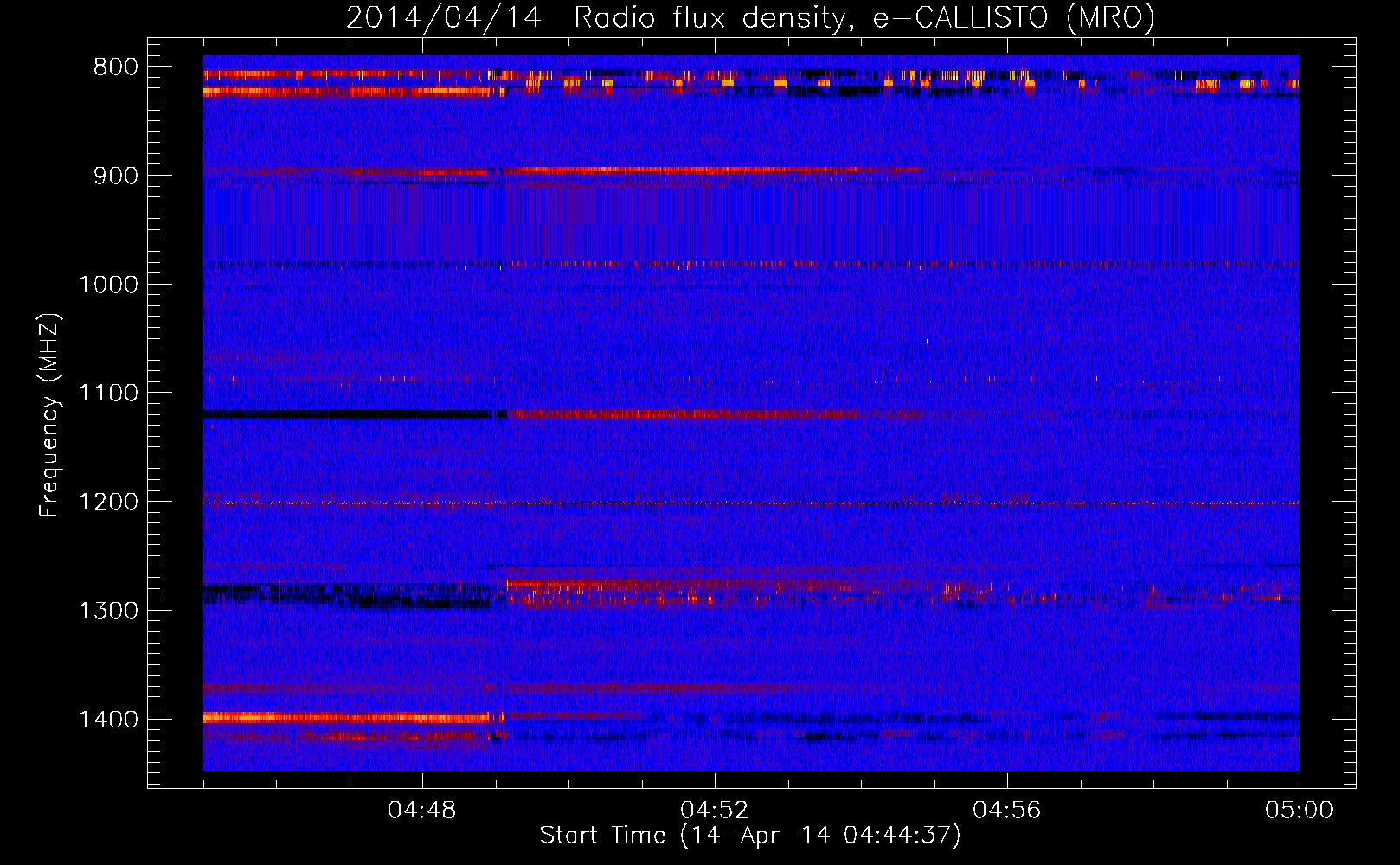Screen dimensions: 1400x865
Task: Click the 1300 frequency tick label
Action: click(x=108, y=611)
